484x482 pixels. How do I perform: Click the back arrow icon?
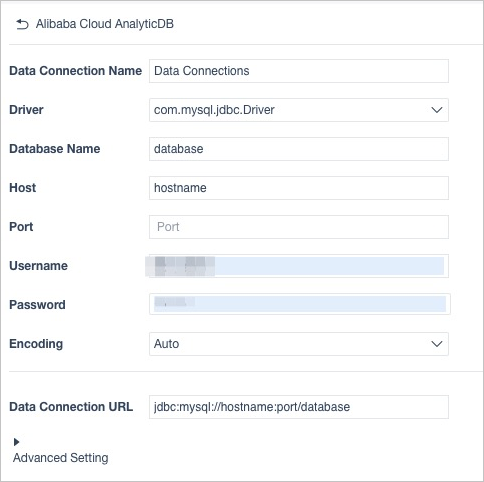tap(22, 24)
